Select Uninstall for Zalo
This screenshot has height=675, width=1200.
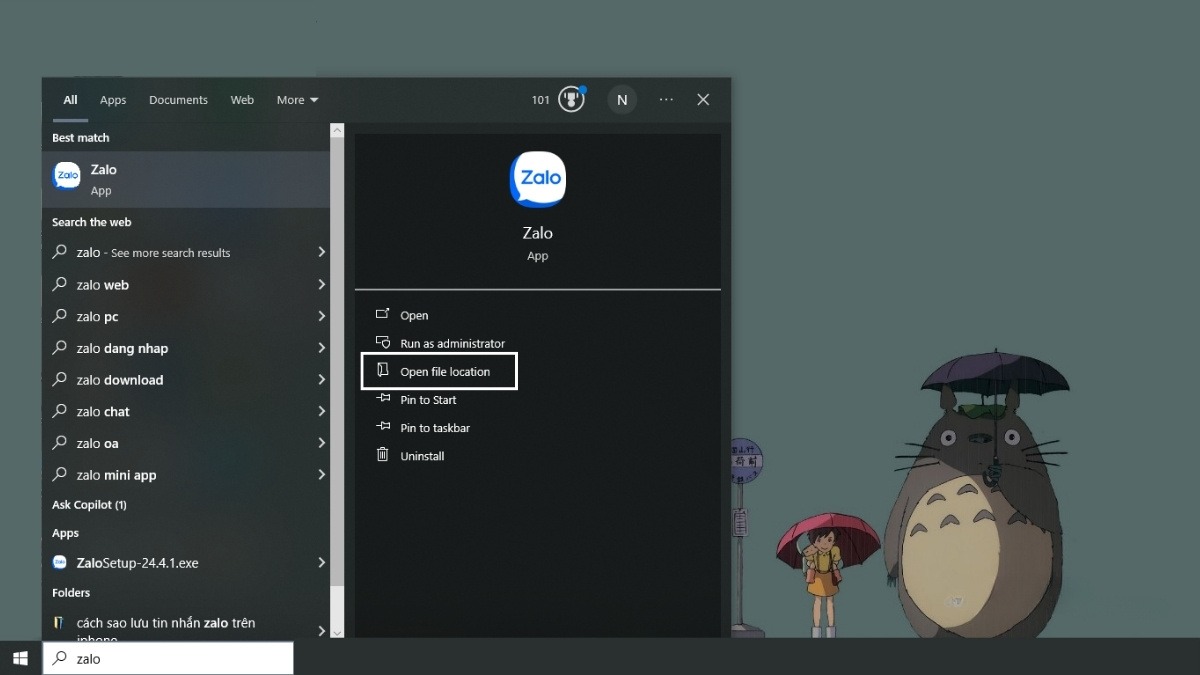click(422, 456)
